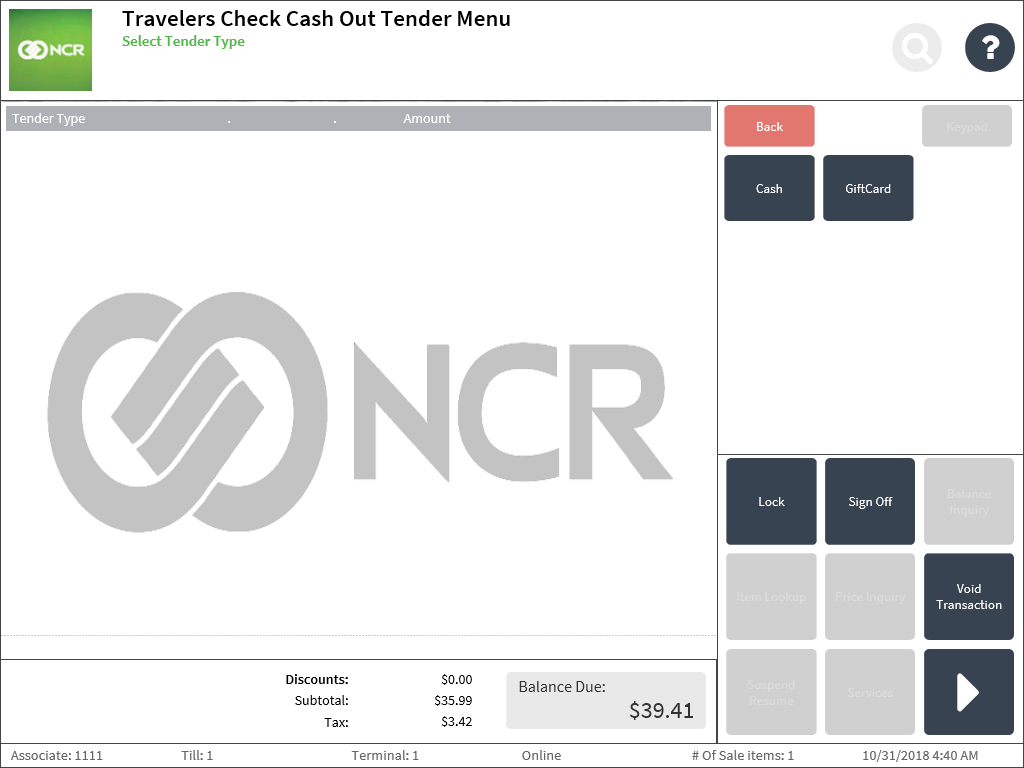This screenshot has height=768, width=1024.
Task: Open help with the question mark icon
Action: pyautogui.click(x=989, y=47)
